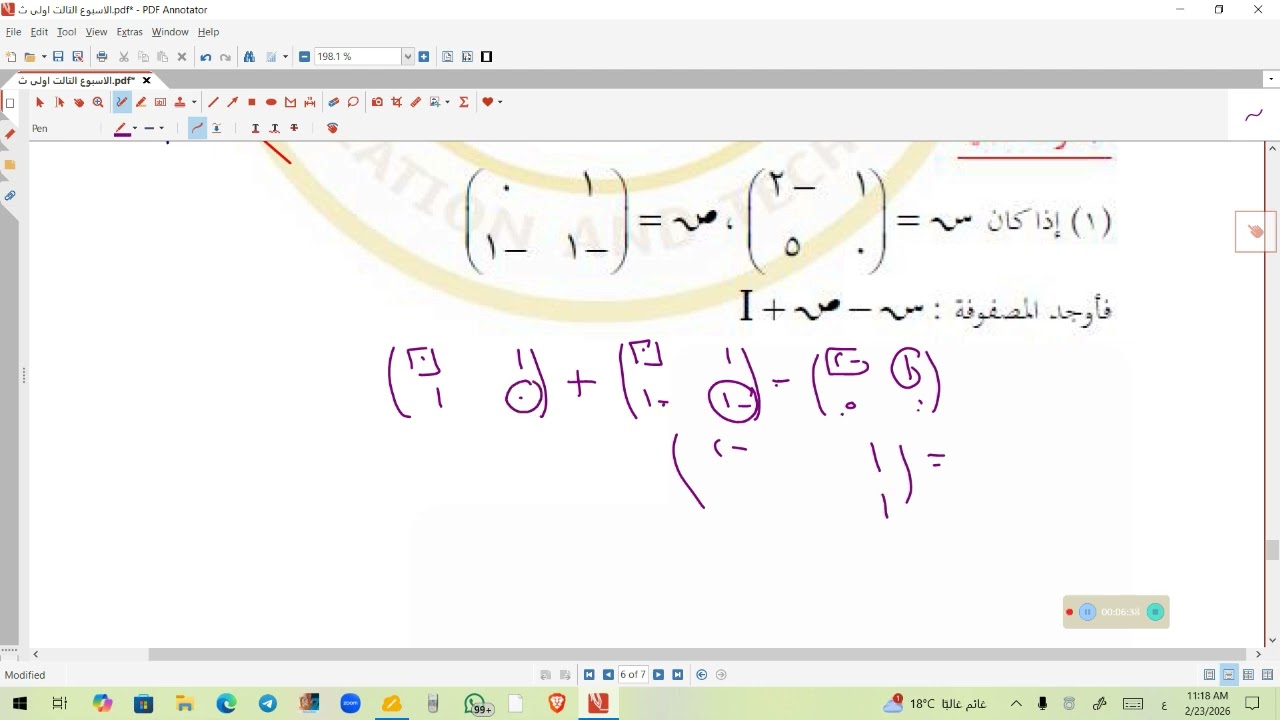Pick the Arrow drawing tool
The height and width of the screenshot is (720, 1280).
(x=232, y=102)
